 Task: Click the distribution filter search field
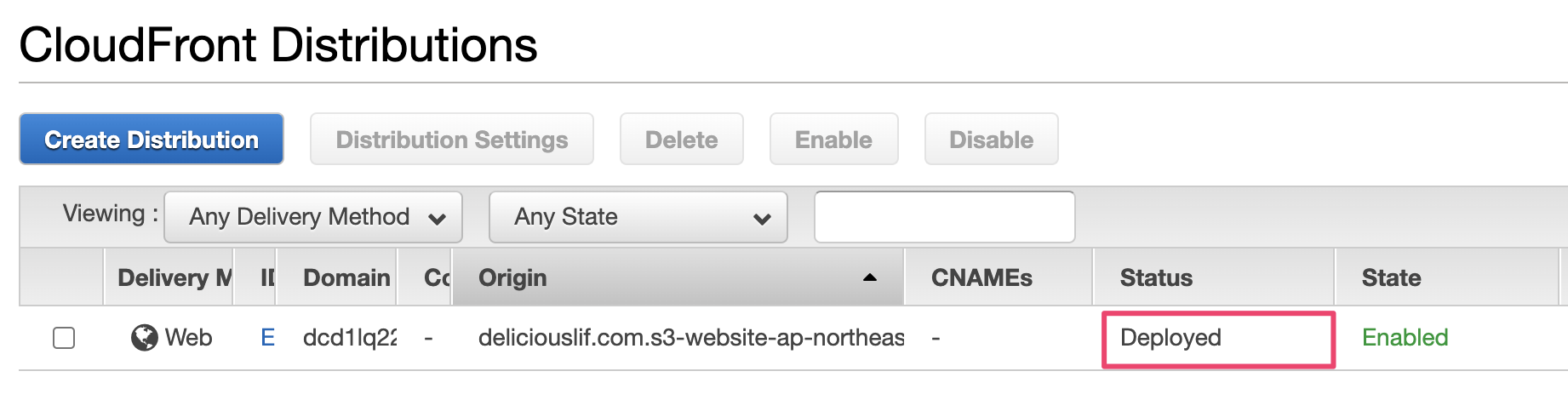(x=944, y=217)
